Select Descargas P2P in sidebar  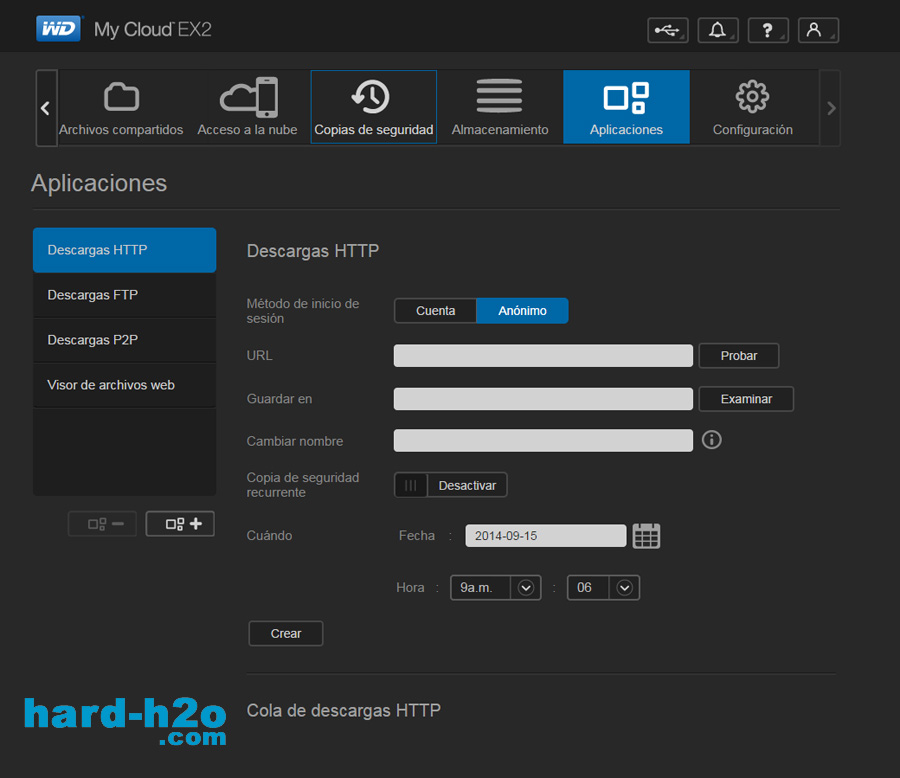click(x=125, y=340)
